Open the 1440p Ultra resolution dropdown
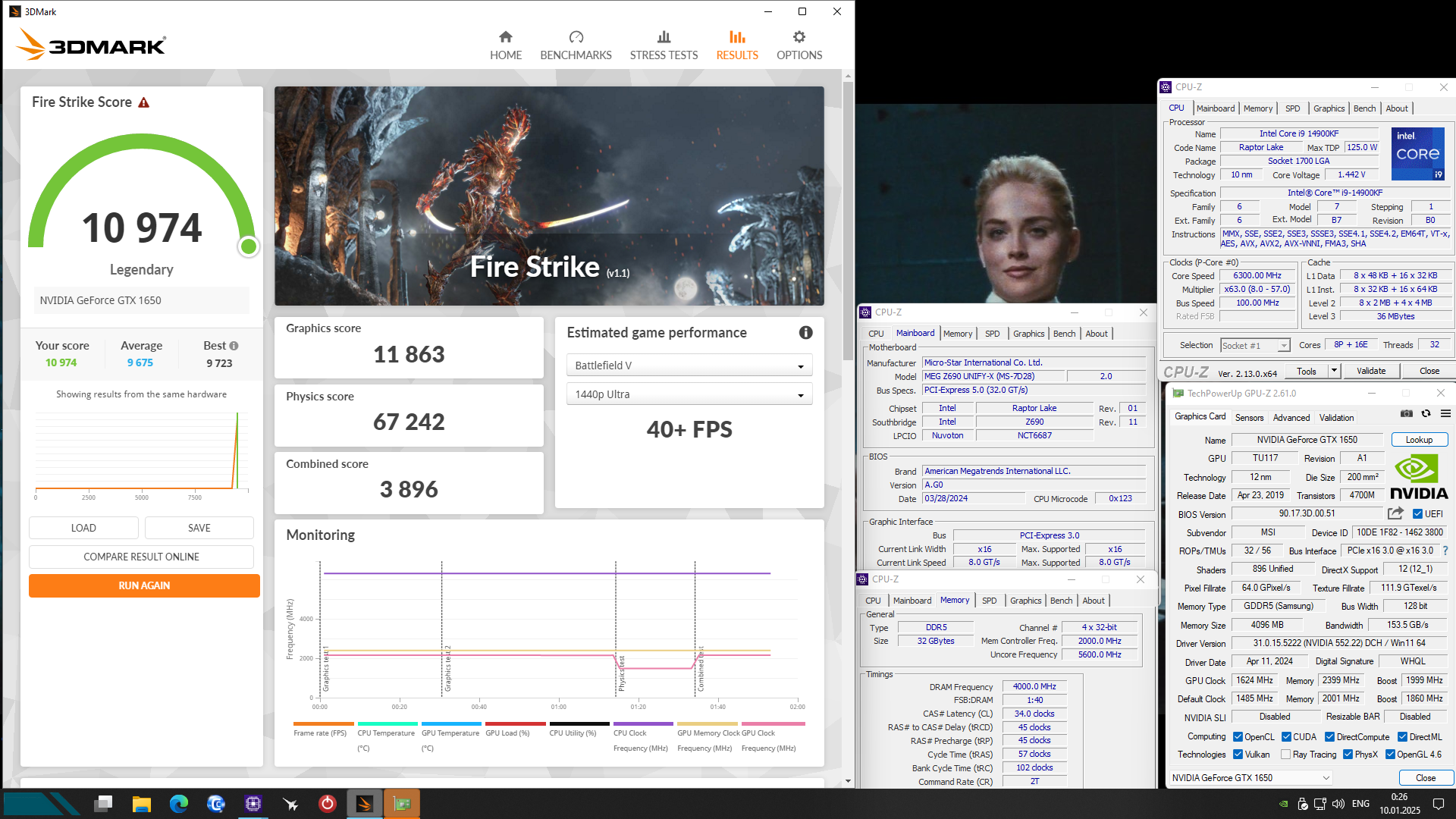 (689, 394)
